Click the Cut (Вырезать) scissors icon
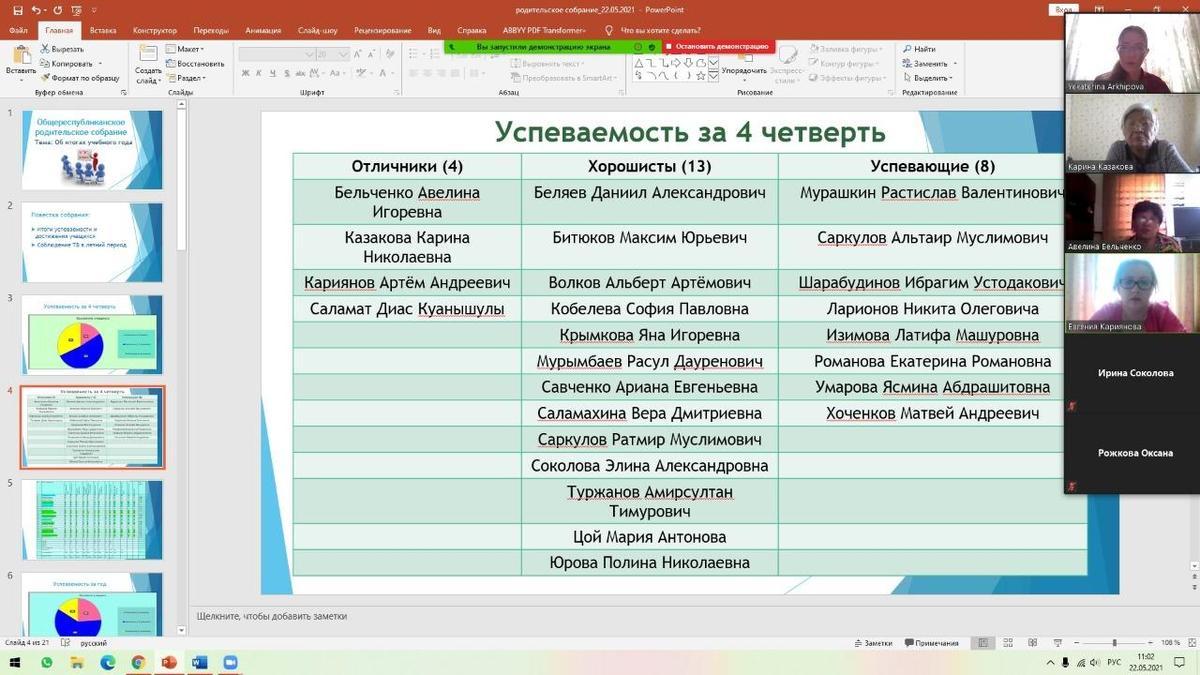 click(46, 49)
